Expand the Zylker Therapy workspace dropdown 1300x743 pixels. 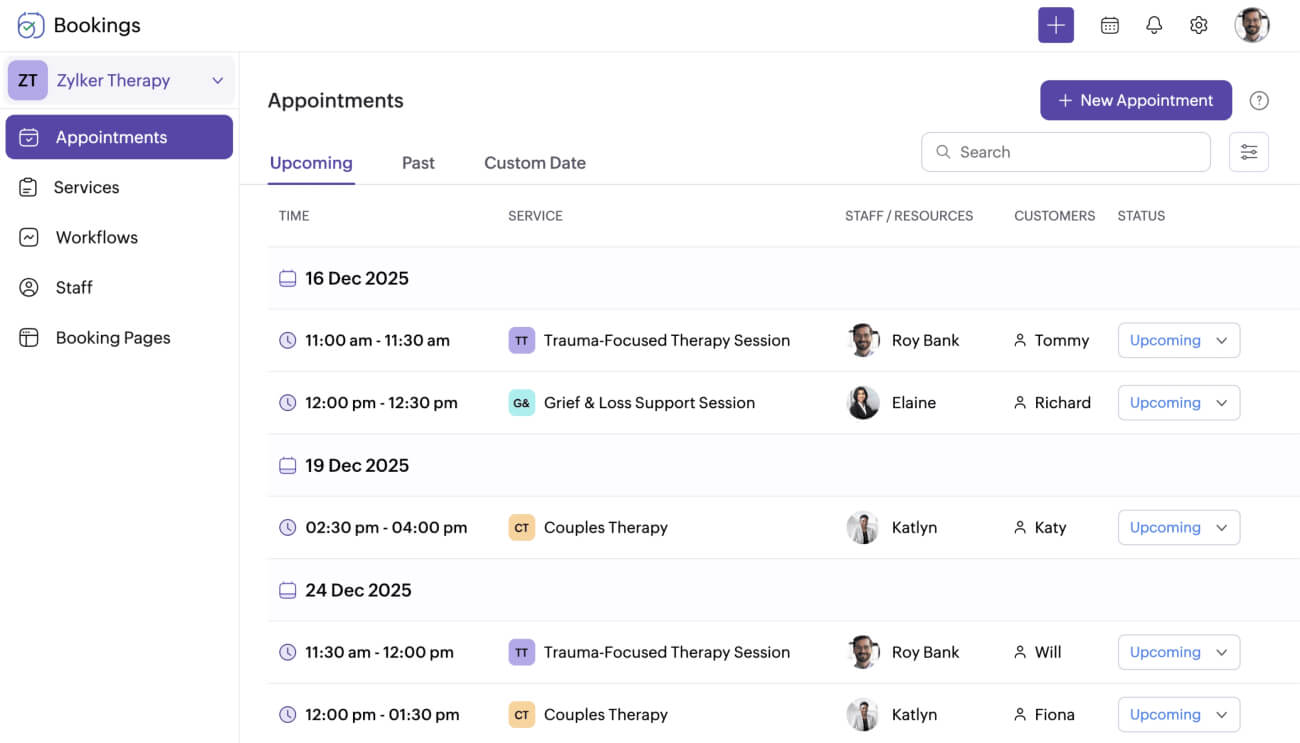click(218, 80)
